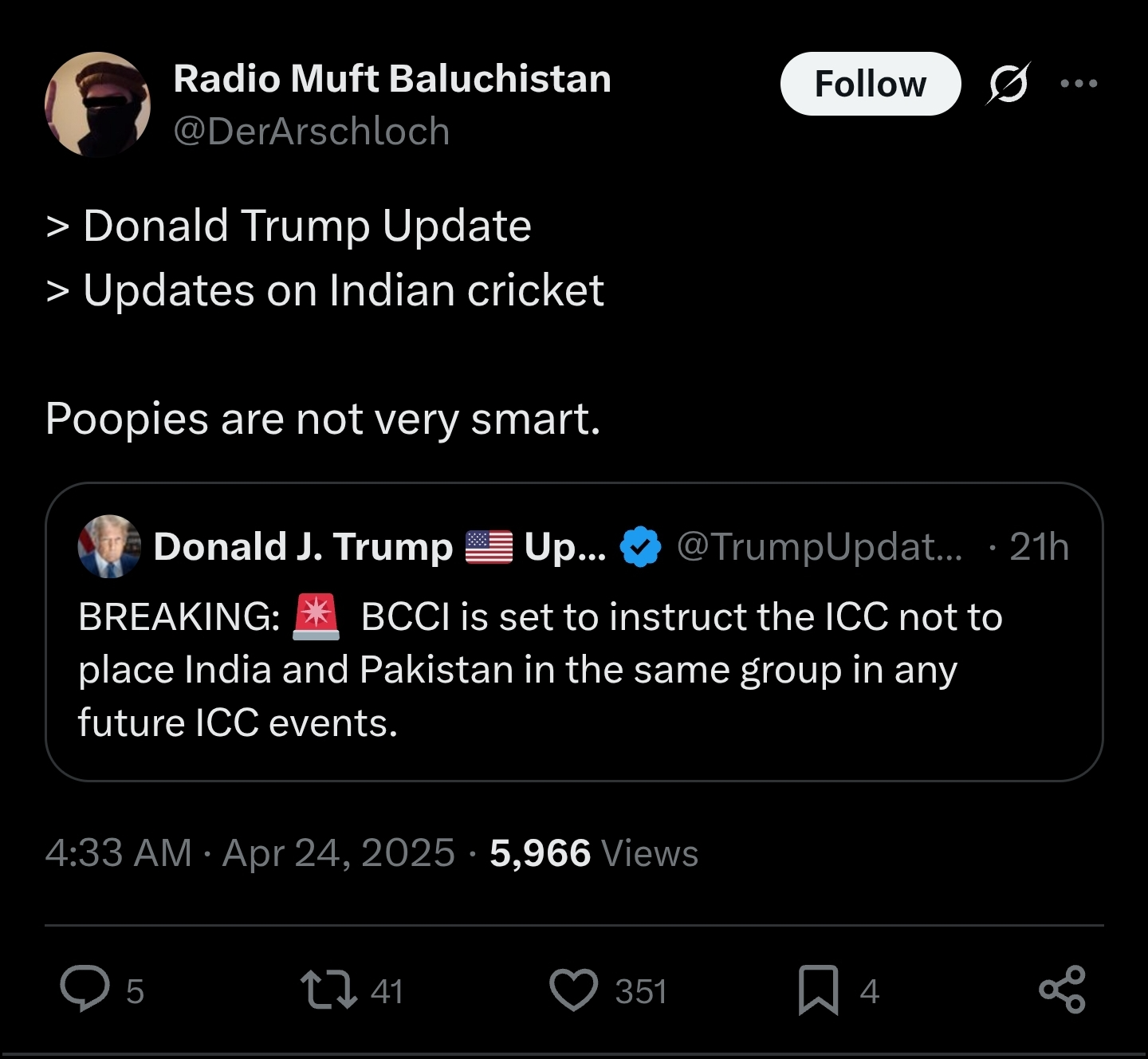Open the share icon
Screen dimensions: 1148x1059
[1063, 990]
